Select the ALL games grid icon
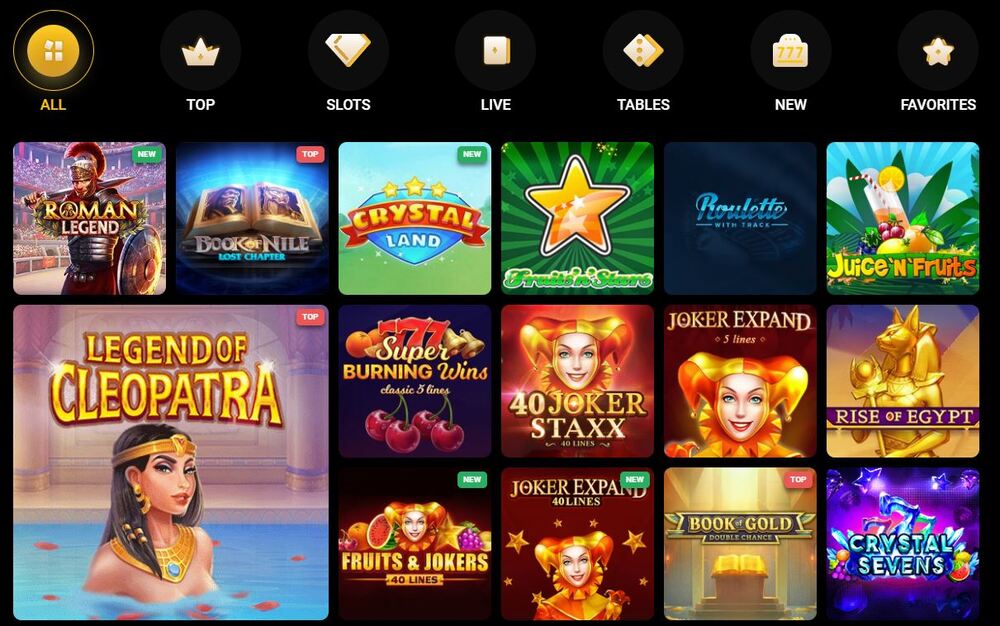The width and height of the screenshot is (1000, 626). [x=54, y=50]
